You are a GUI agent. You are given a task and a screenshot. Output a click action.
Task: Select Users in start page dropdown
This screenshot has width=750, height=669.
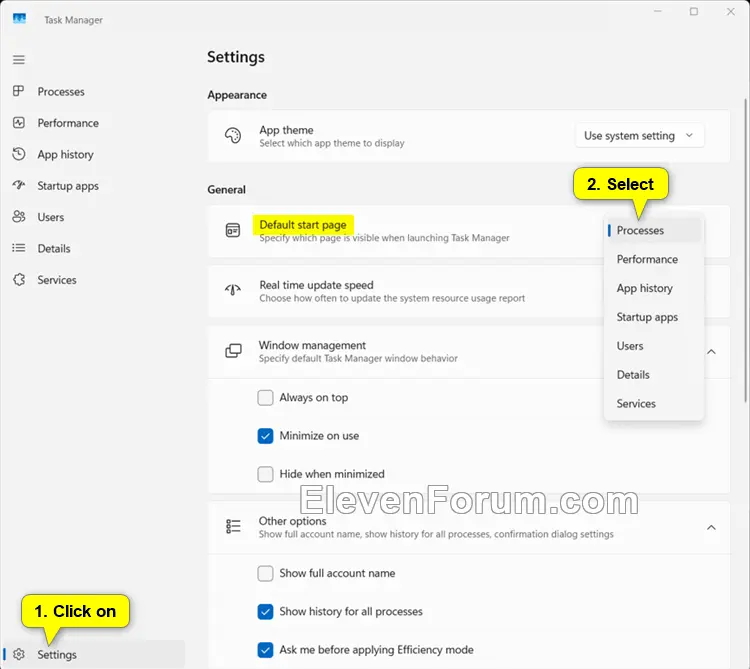[x=654, y=346]
